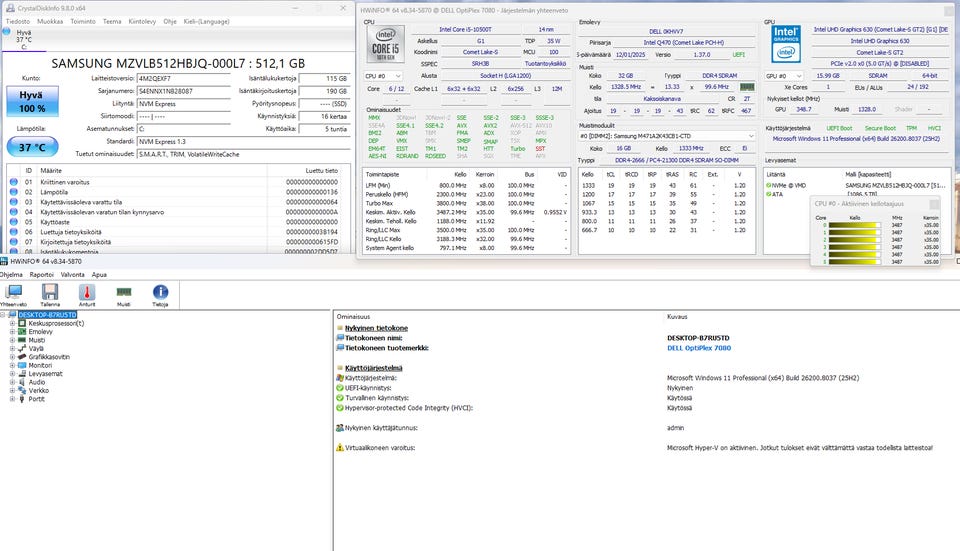Image resolution: width=960 pixels, height=551 pixels.
Task: Expand the Levyasemat tree node
Action: (11, 374)
